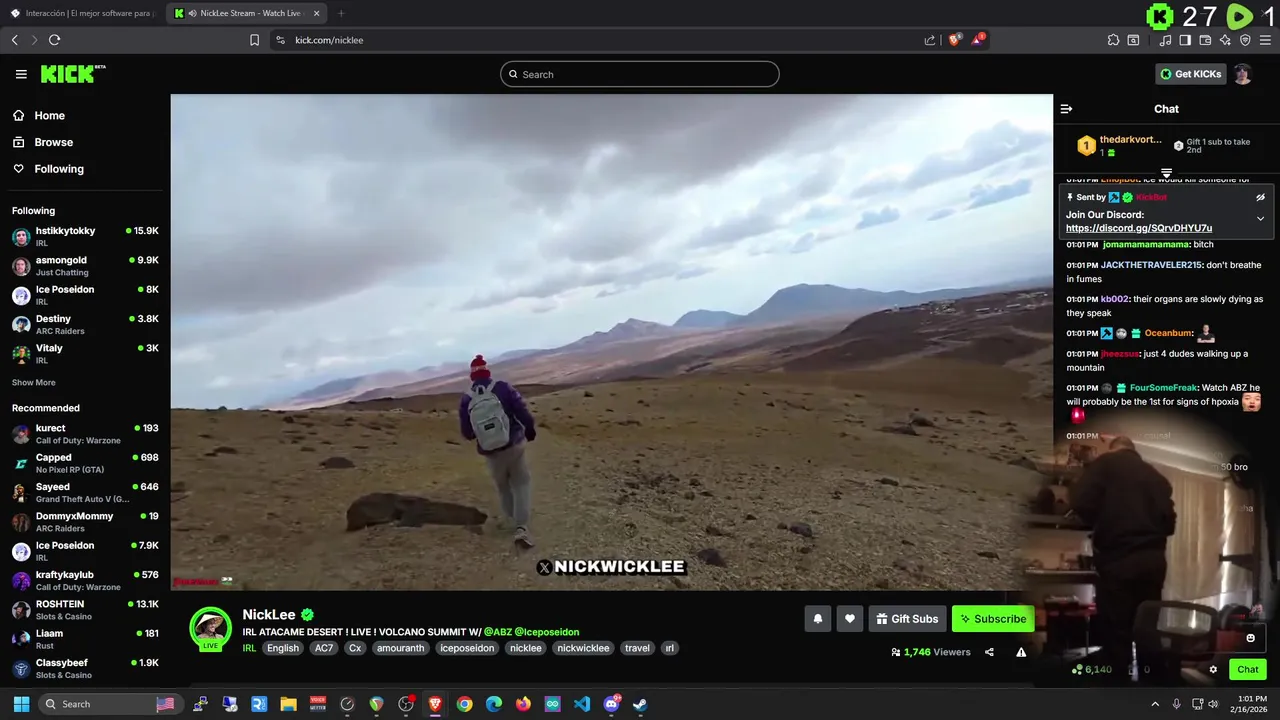This screenshot has width=1280, height=720.
Task: Expand the gift leaderboard handle
Action: coord(1166,173)
